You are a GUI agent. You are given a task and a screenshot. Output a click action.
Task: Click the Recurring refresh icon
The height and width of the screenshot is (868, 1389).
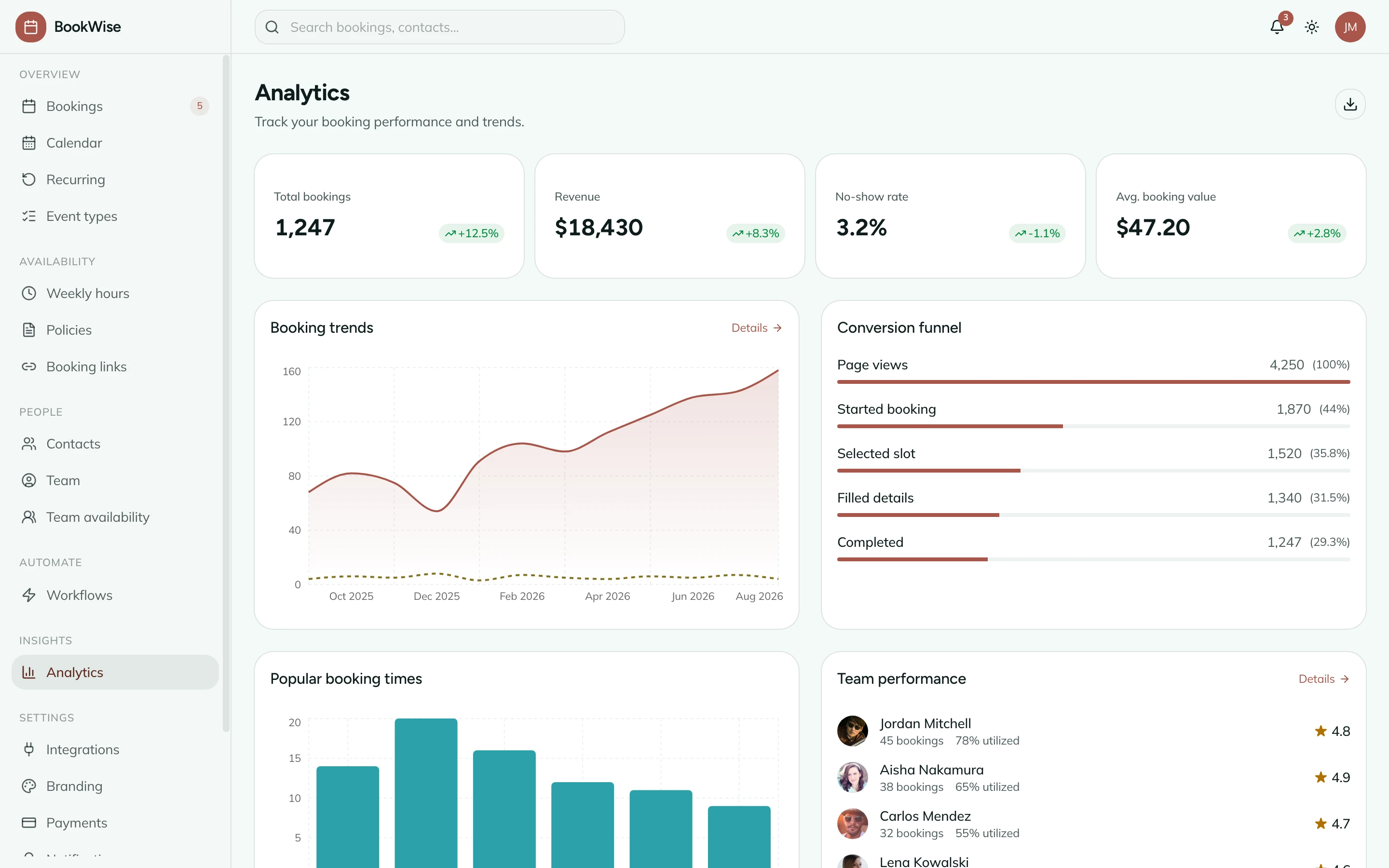coord(29,180)
